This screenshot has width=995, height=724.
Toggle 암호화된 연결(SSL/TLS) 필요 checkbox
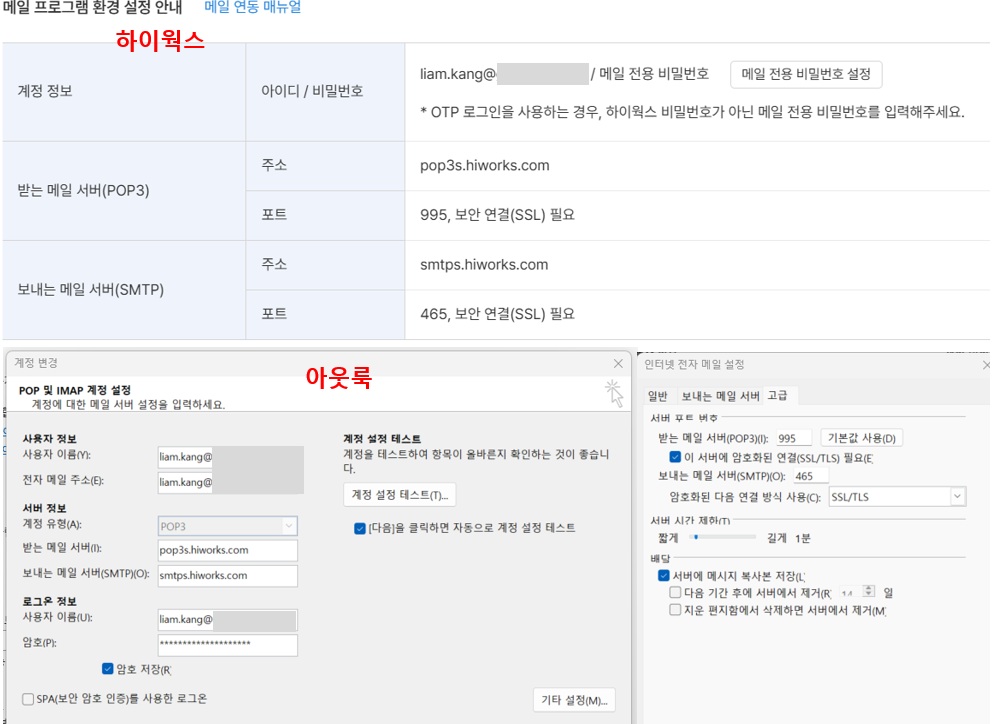(675, 457)
